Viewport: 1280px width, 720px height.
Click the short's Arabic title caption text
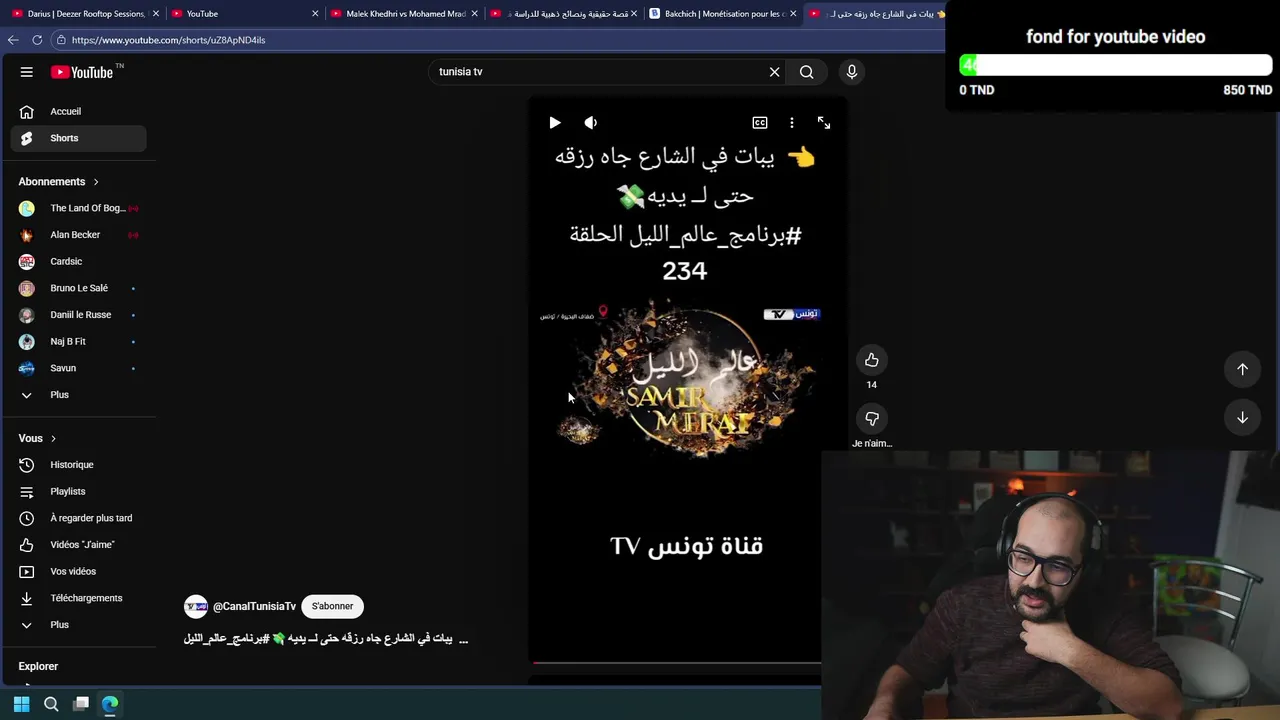[326, 638]
